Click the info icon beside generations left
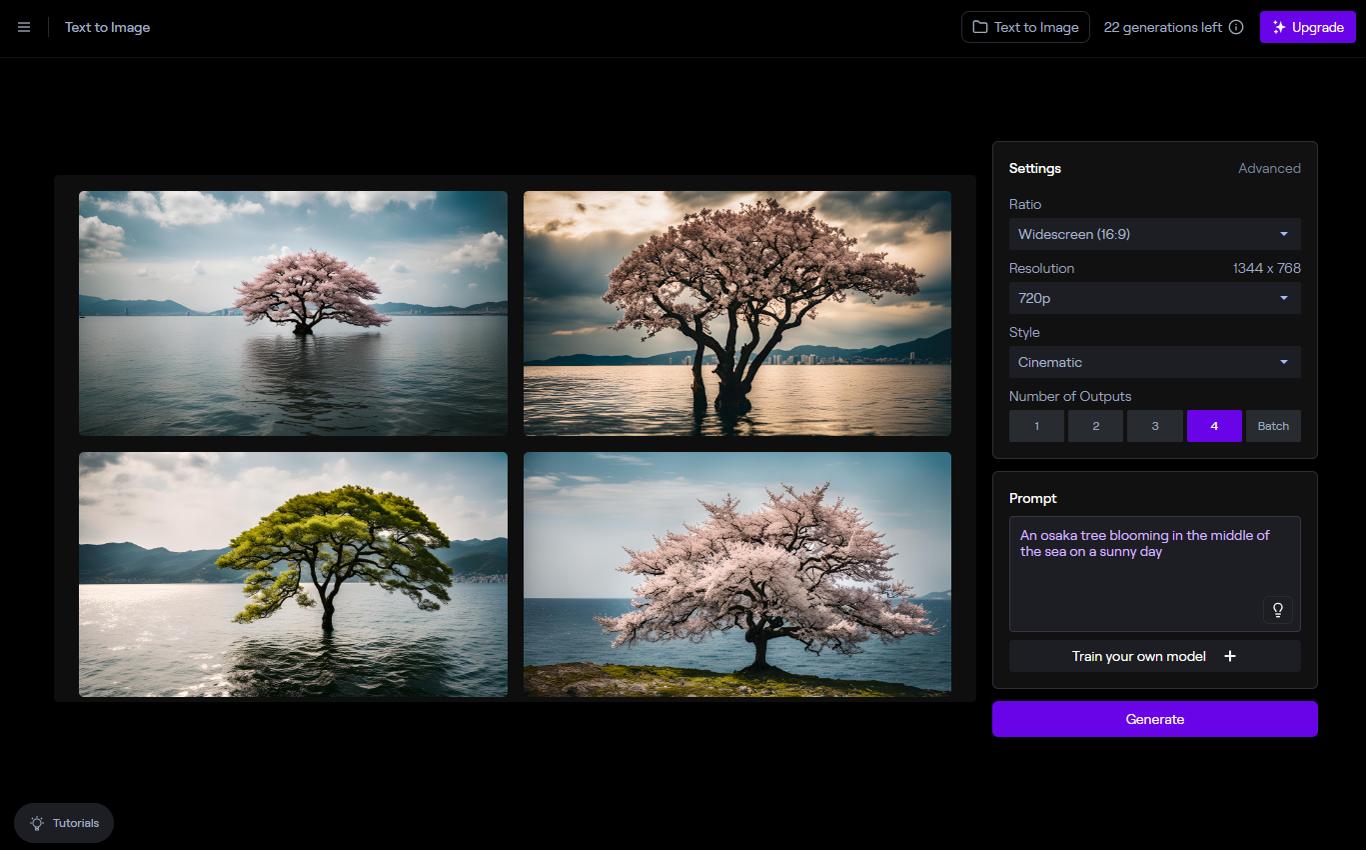This screenshot has width=1366, height=850. (x=1236, y=27)
